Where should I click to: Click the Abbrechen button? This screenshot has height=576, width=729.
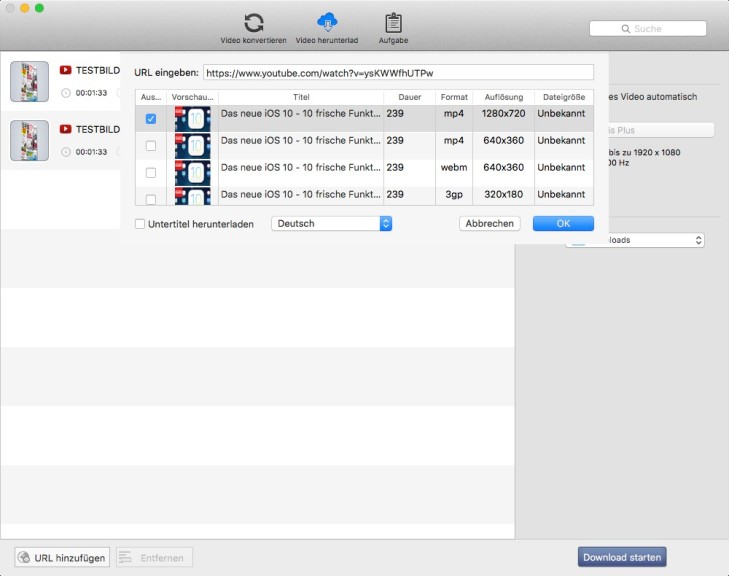pos(490,224)
